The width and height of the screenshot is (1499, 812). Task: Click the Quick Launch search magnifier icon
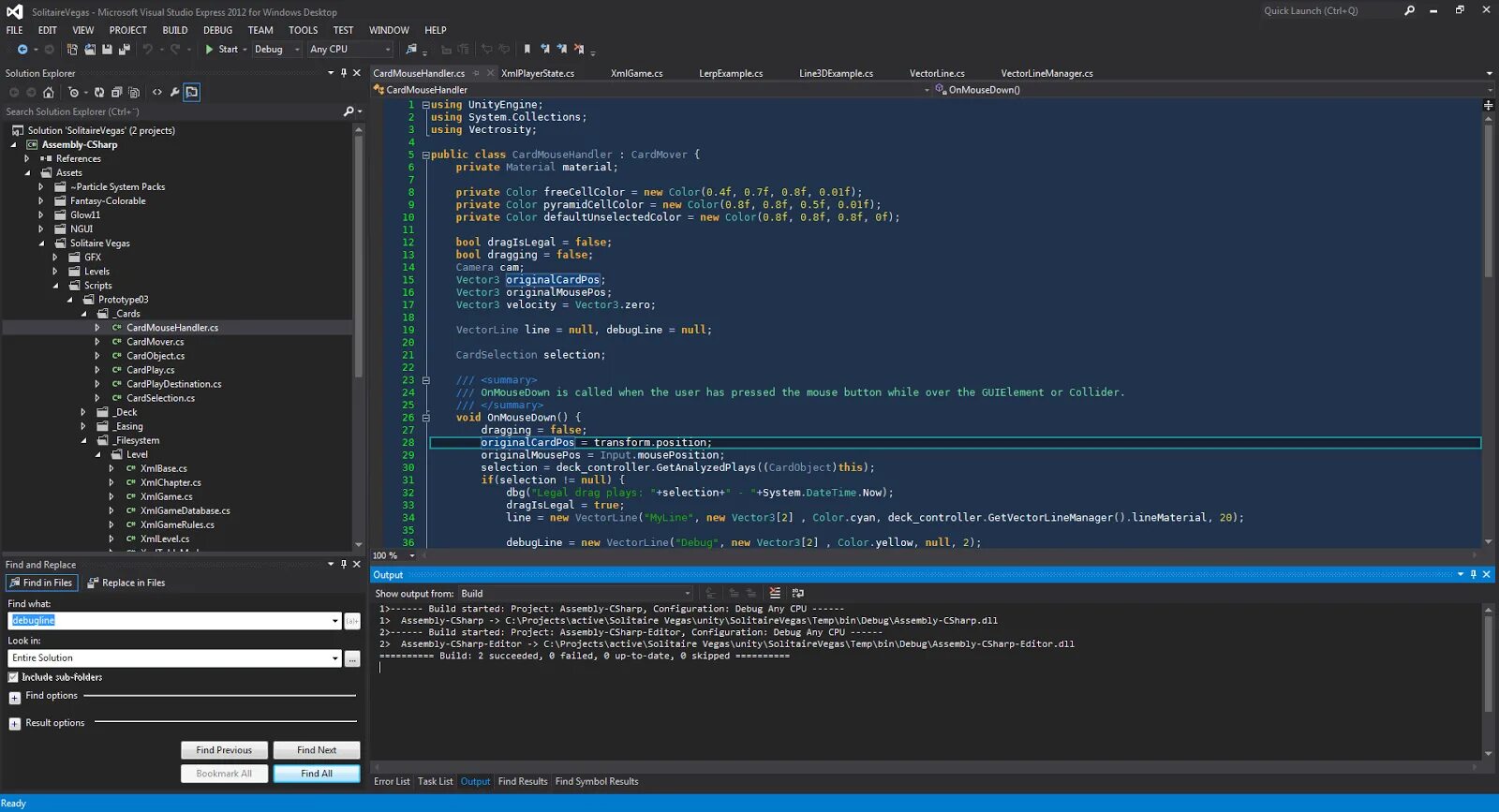(x=1409, y=10)
